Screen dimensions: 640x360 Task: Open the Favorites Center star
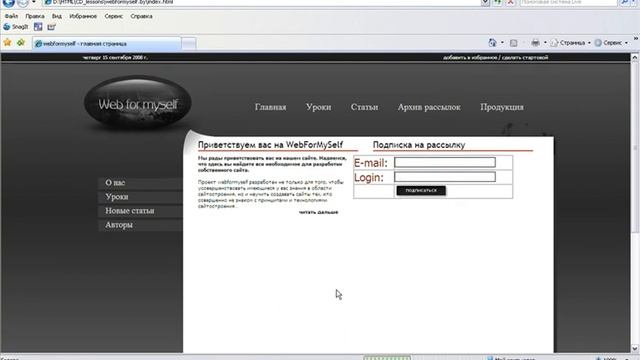(7, 42)
